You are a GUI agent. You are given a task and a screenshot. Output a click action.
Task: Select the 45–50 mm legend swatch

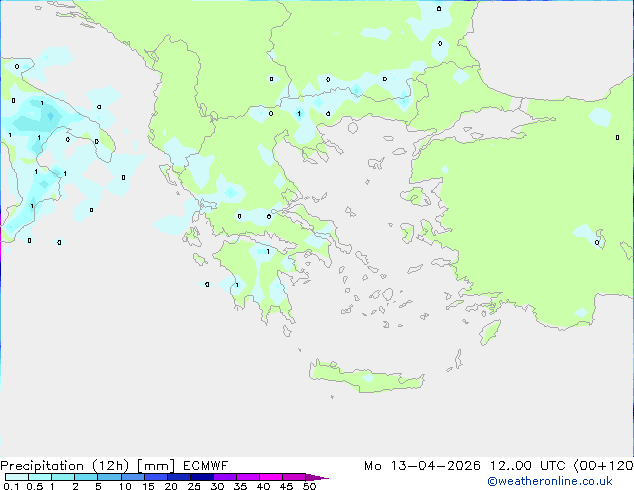[x=294, y=477]
